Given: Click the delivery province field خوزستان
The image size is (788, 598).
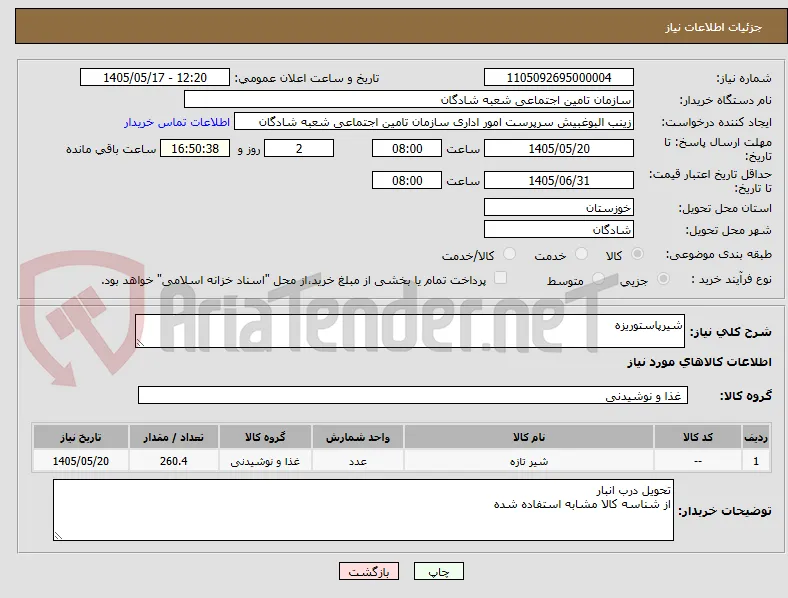Looking at the screenshot, I should 558,208.
